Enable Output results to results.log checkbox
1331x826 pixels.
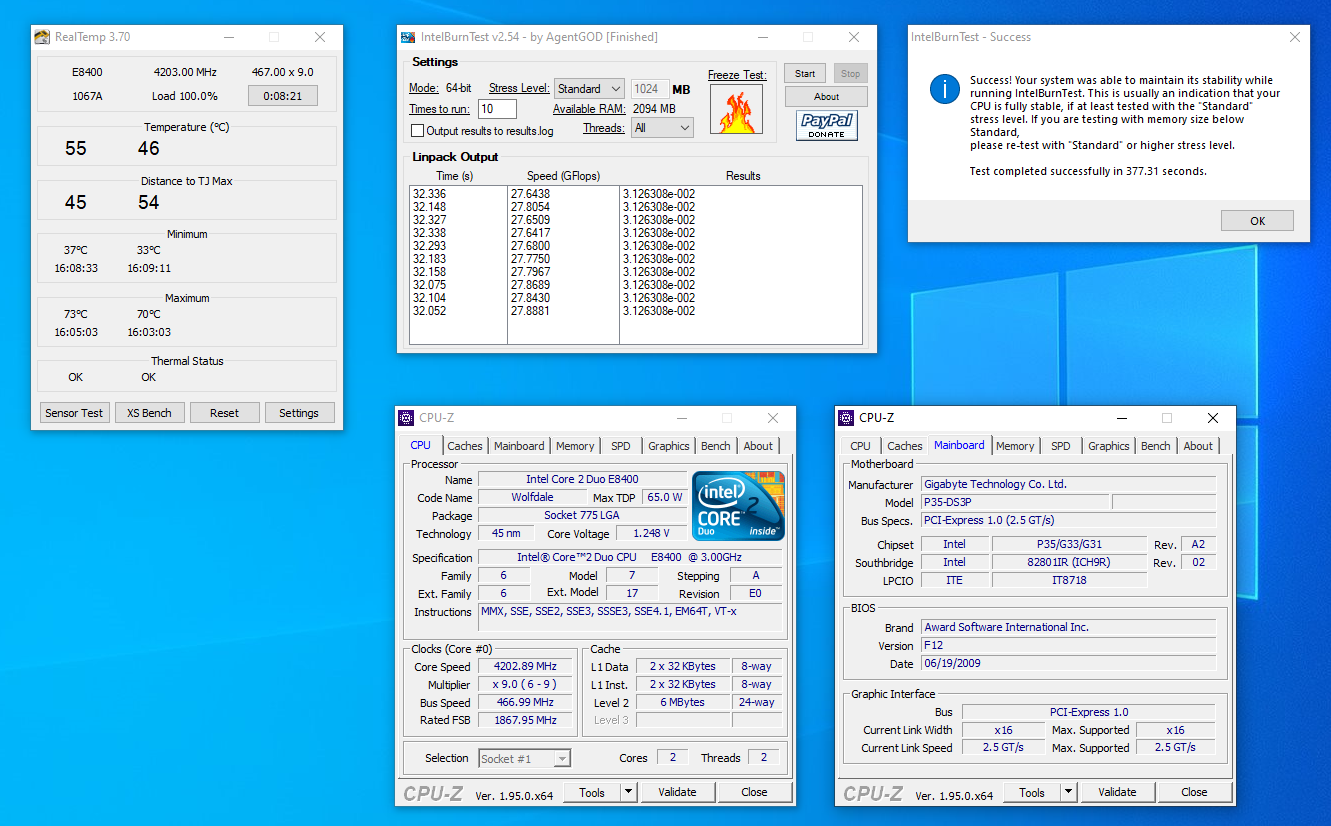417,131
